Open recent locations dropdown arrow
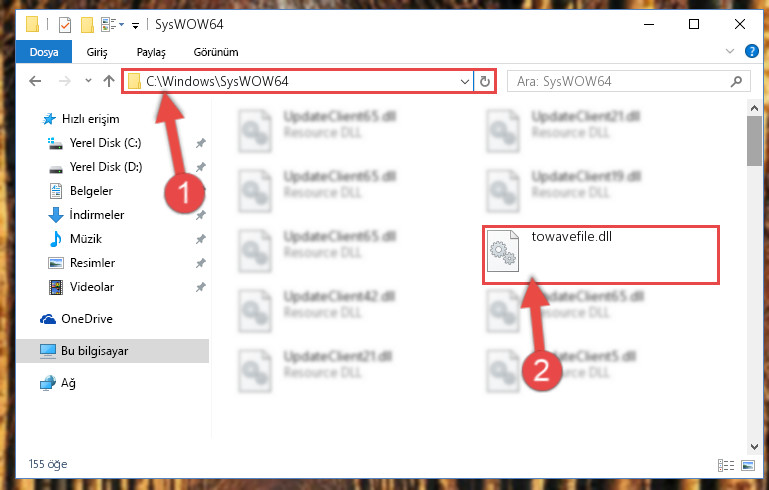769x490 pixels. pos(88,81)
